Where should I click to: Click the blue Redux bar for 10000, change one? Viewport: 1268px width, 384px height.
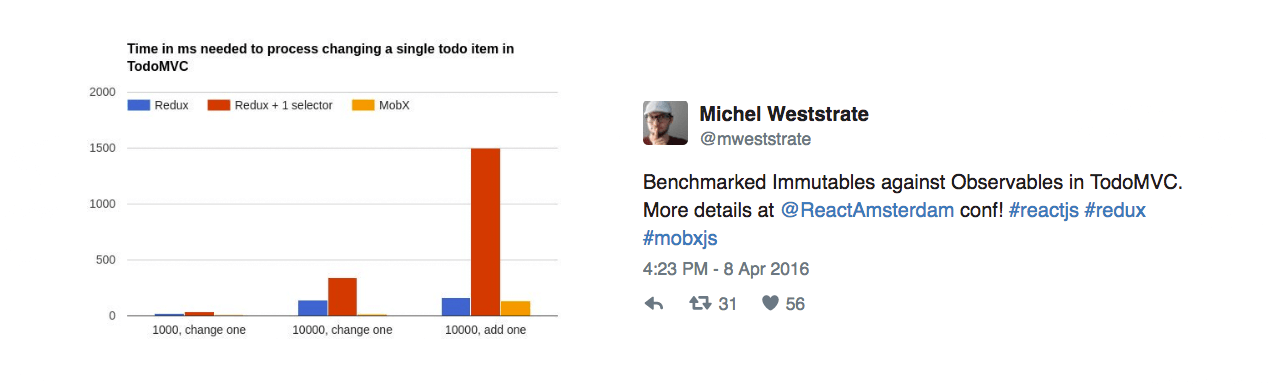point(313,308)
